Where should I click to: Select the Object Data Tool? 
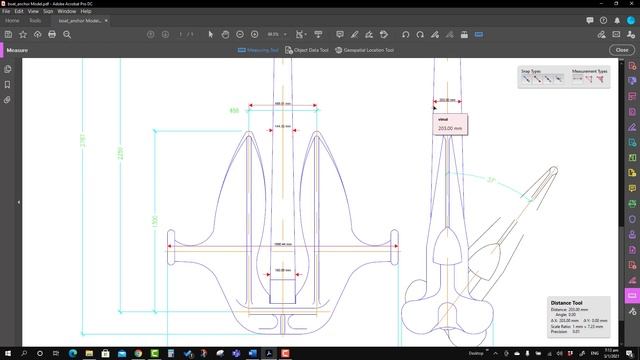[x=307, y=50]
